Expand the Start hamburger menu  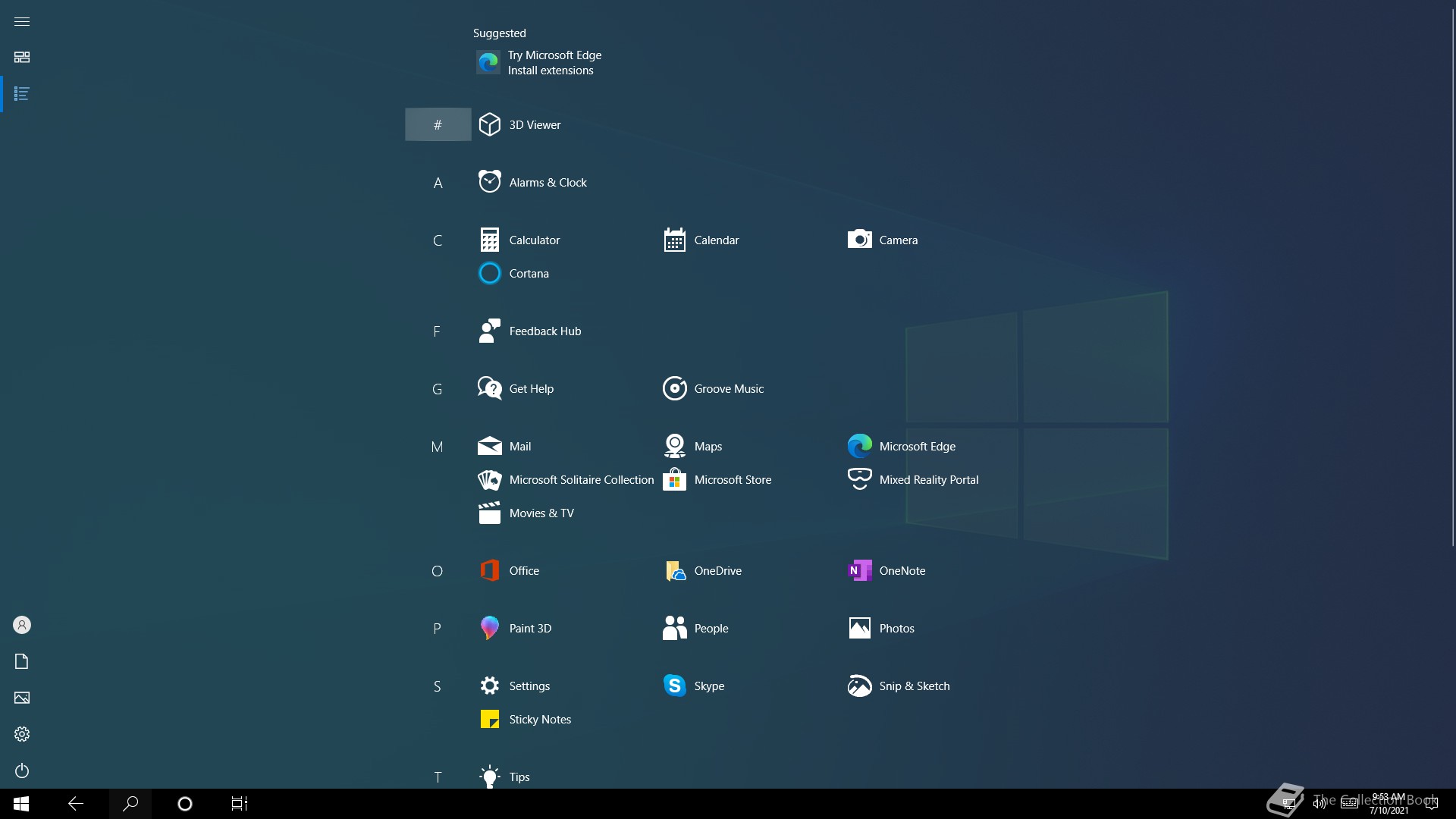click(22, 21)
